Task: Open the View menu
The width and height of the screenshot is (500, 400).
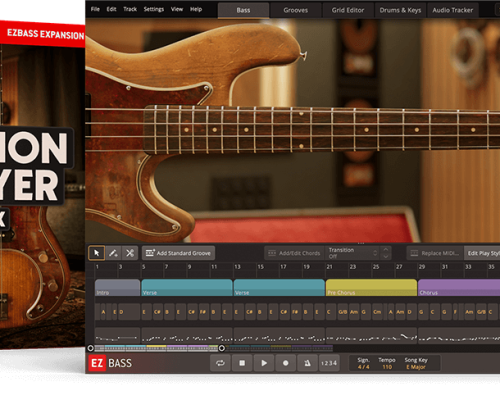Action: coord(177,9)
